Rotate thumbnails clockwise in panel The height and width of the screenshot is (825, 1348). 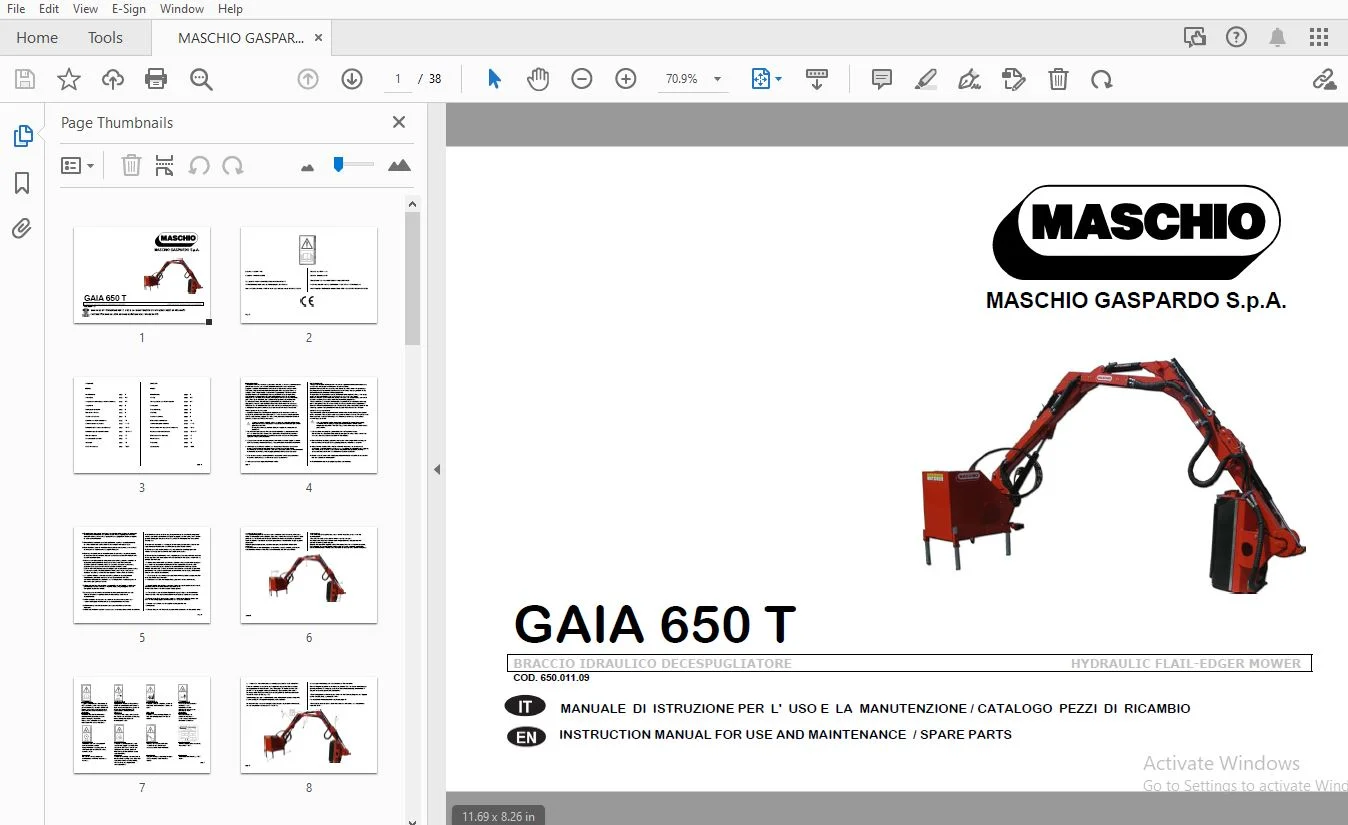pos(233,165)
